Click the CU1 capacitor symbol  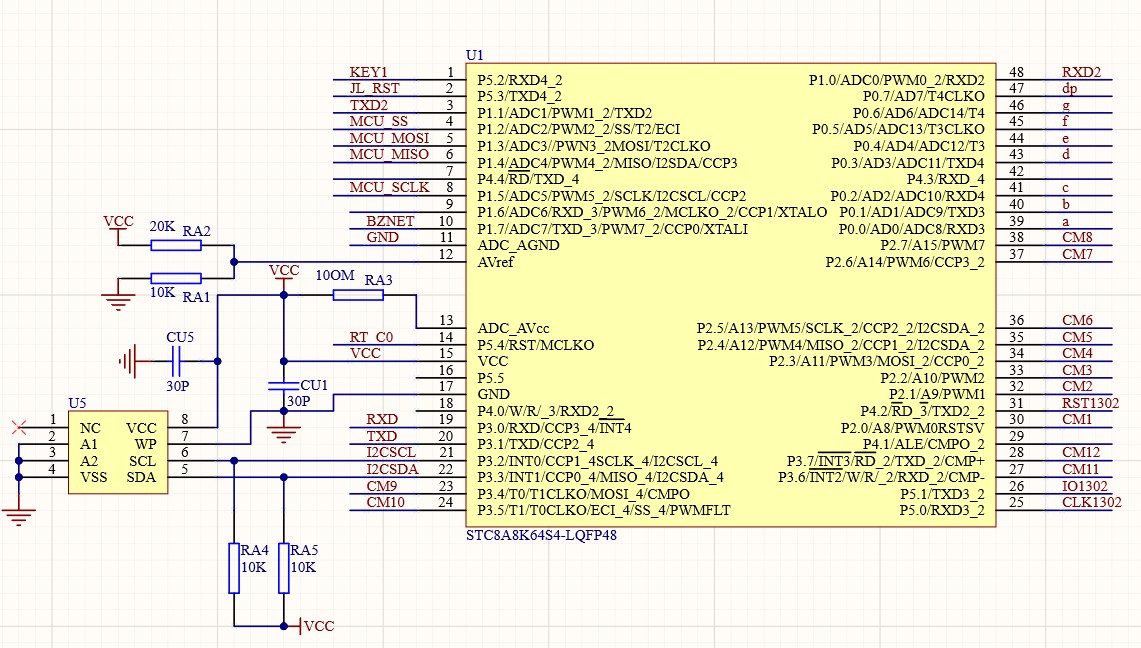284,386
